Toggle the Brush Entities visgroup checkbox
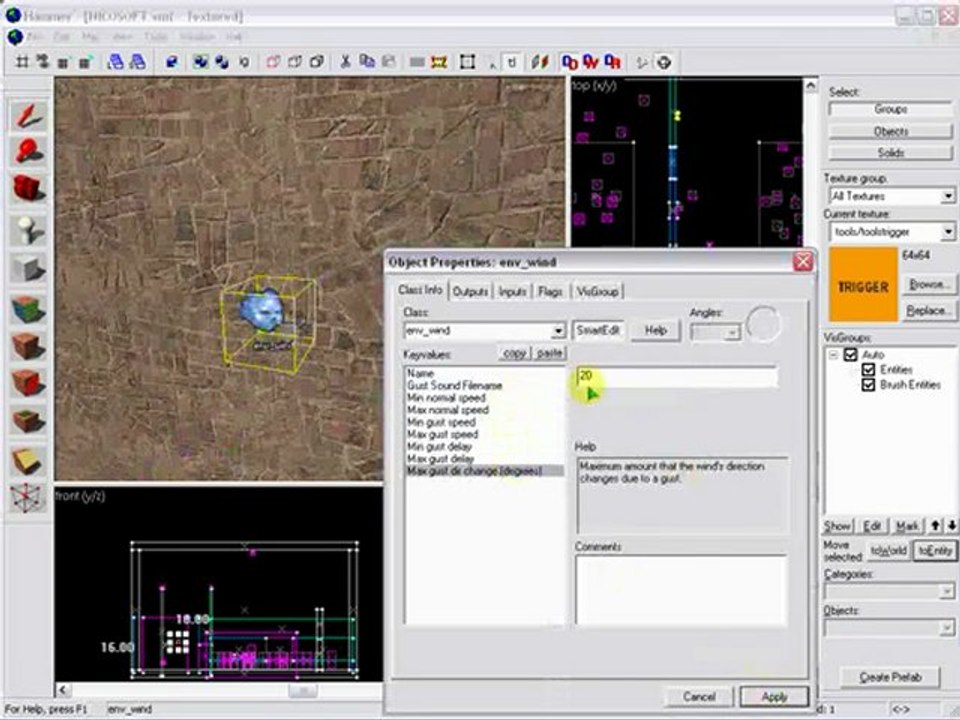 868,384
